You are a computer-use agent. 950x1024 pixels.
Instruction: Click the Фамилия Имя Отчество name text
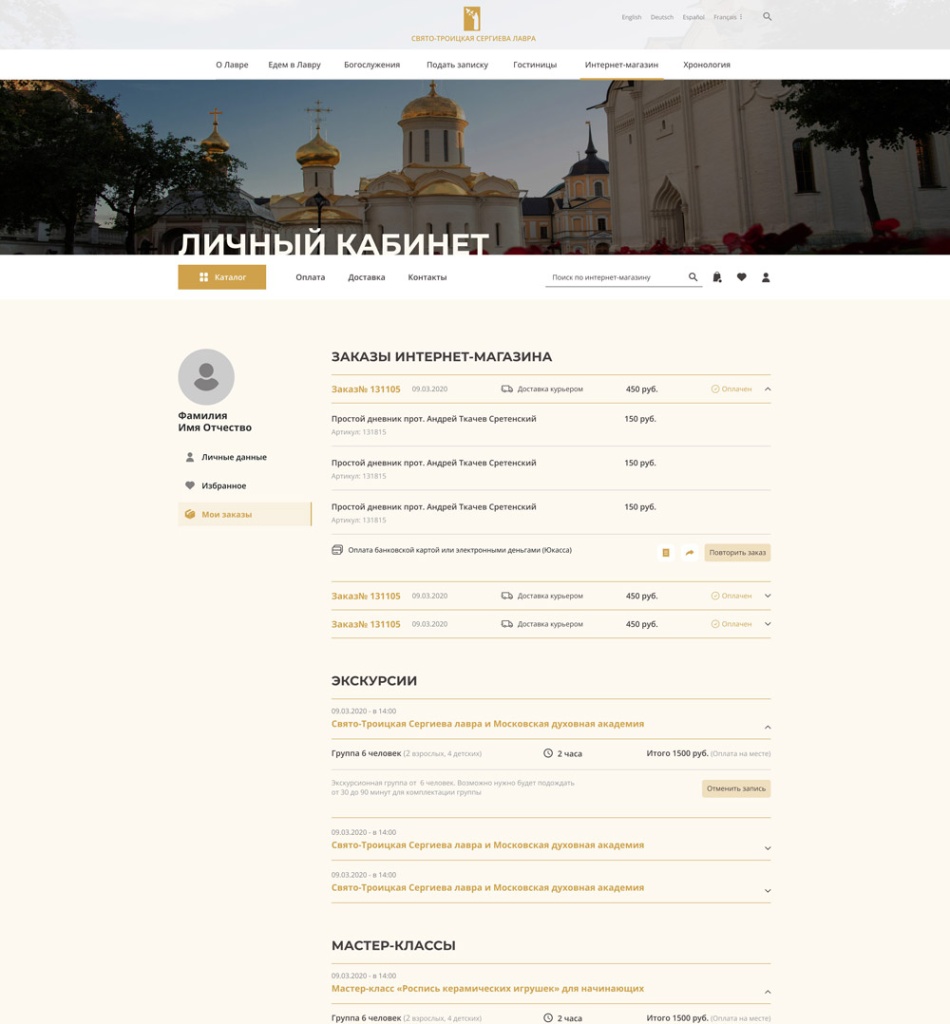[x=215, y=421]
